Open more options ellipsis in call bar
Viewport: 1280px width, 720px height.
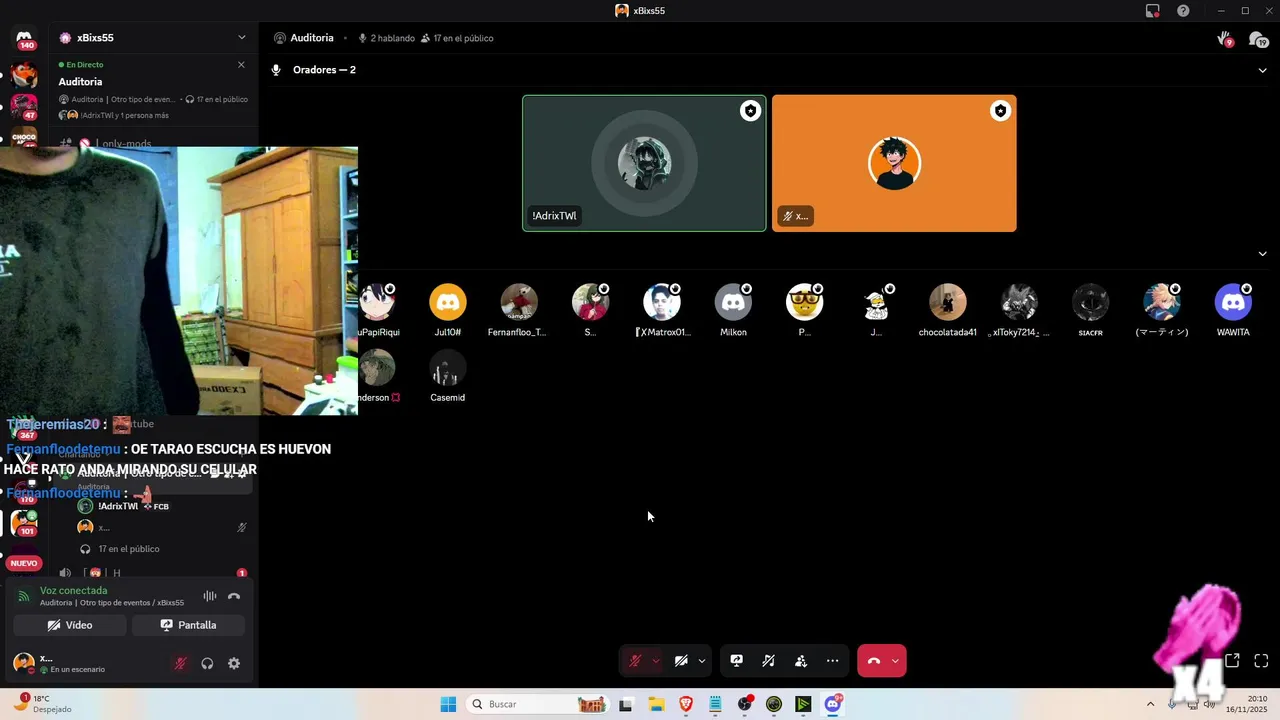833,661
